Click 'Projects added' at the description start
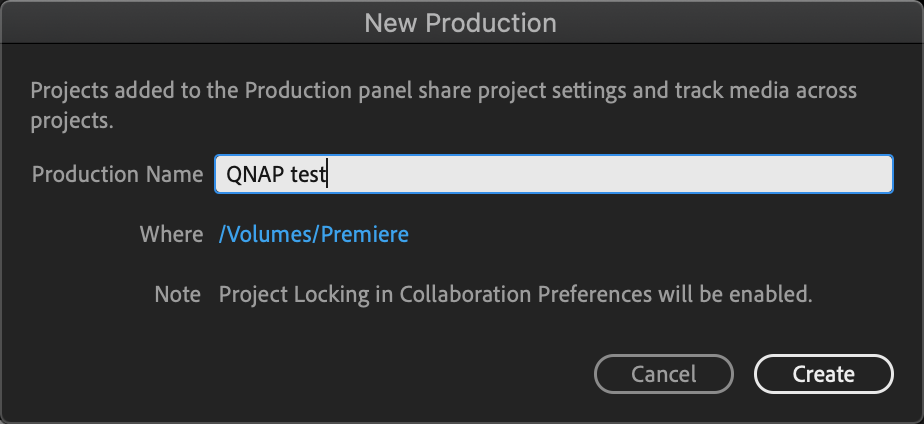 [x=93, y=91]
